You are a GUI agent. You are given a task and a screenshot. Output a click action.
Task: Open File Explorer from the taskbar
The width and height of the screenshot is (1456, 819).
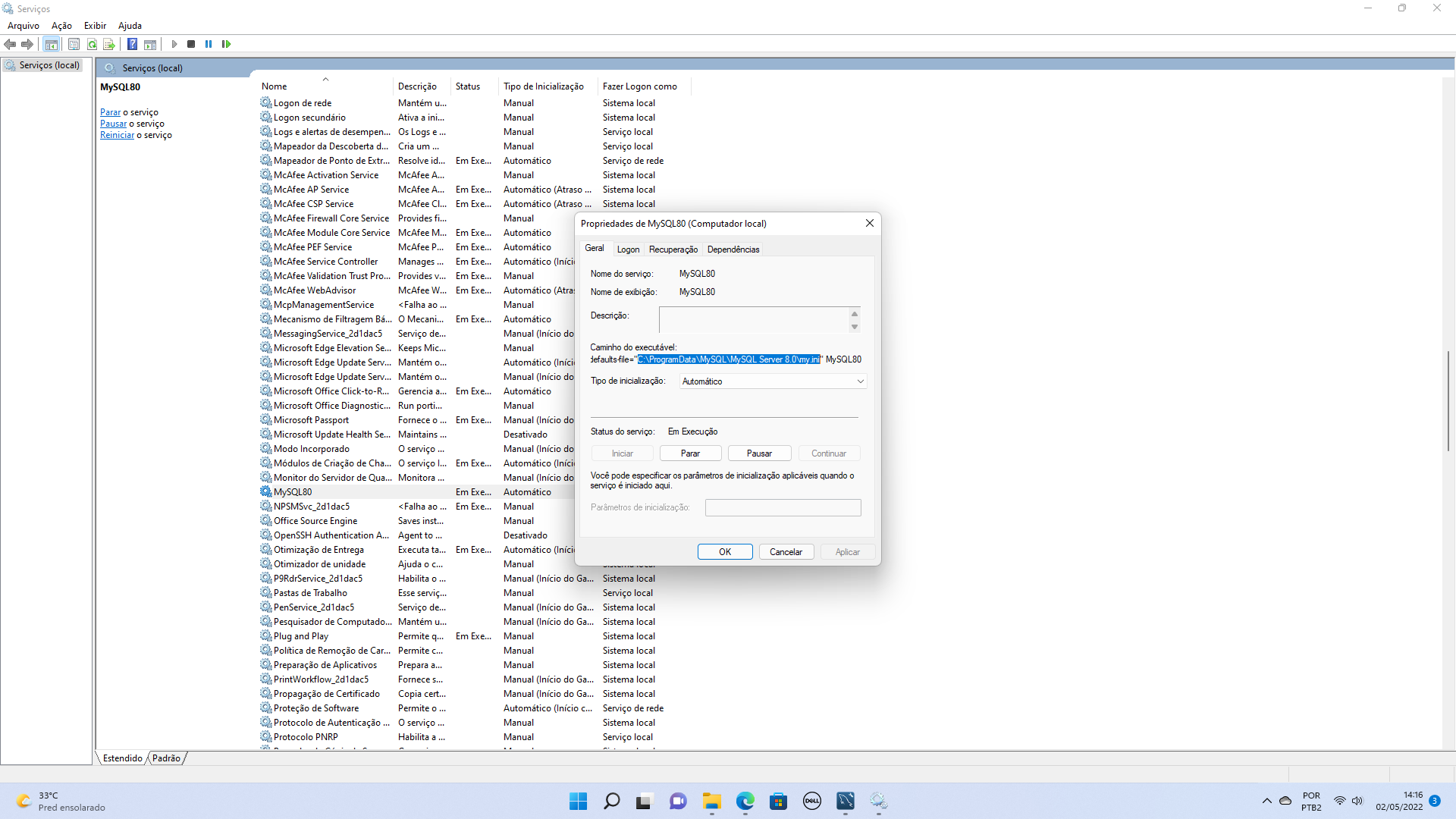(711, 801)
